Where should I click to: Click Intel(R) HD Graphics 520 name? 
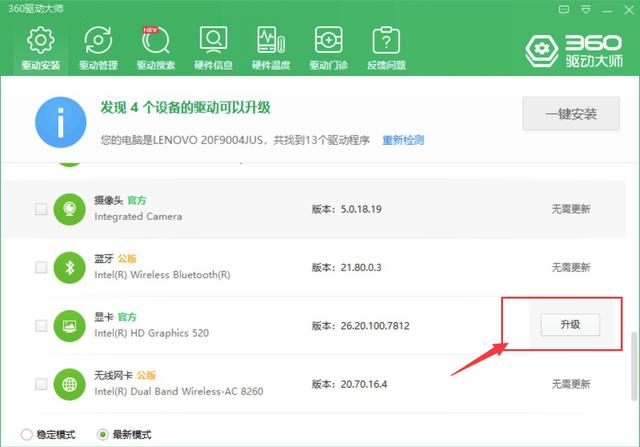[x=151, y=333]
